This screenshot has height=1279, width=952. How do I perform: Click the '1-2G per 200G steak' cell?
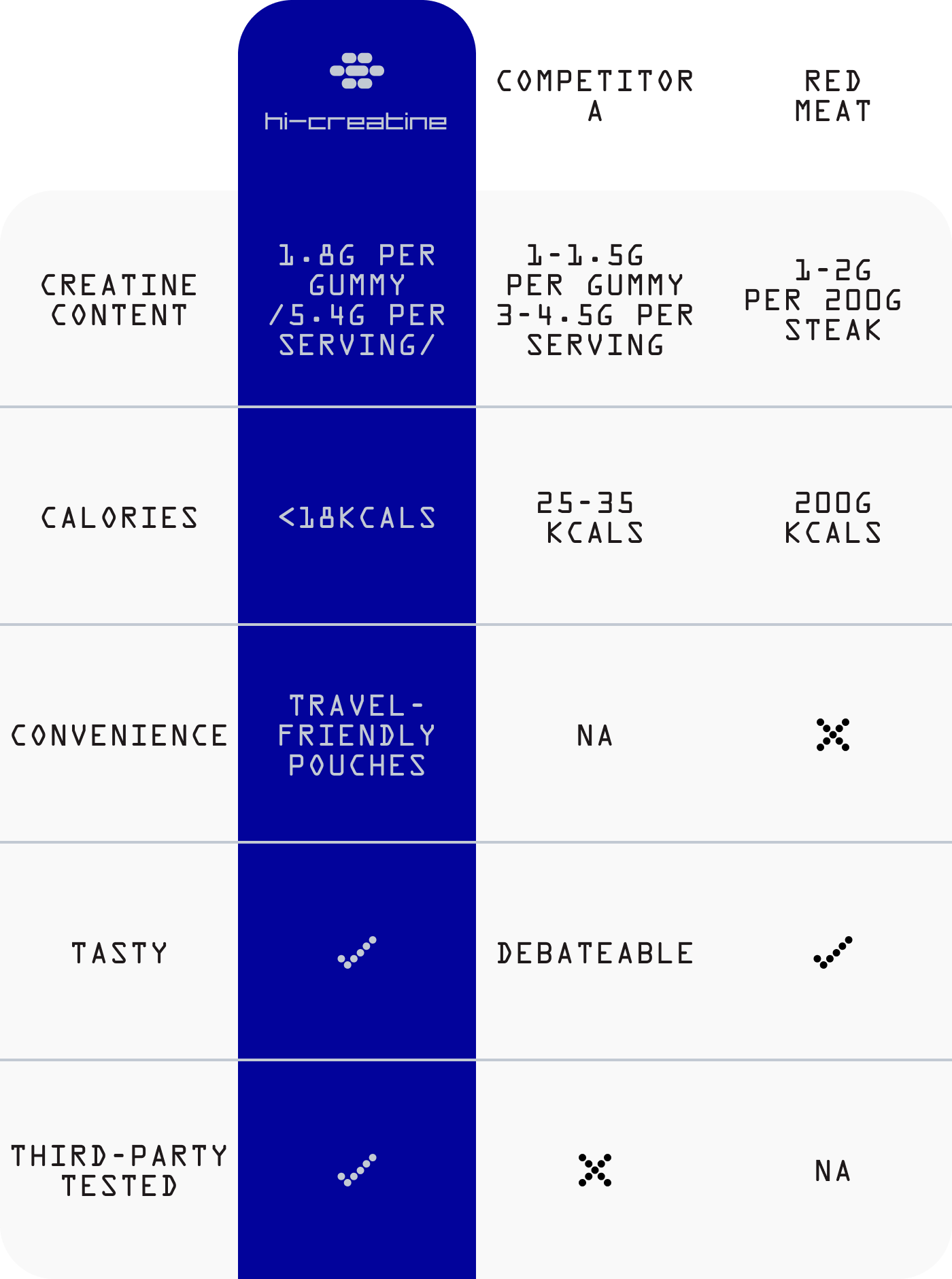tap(824, 300)
